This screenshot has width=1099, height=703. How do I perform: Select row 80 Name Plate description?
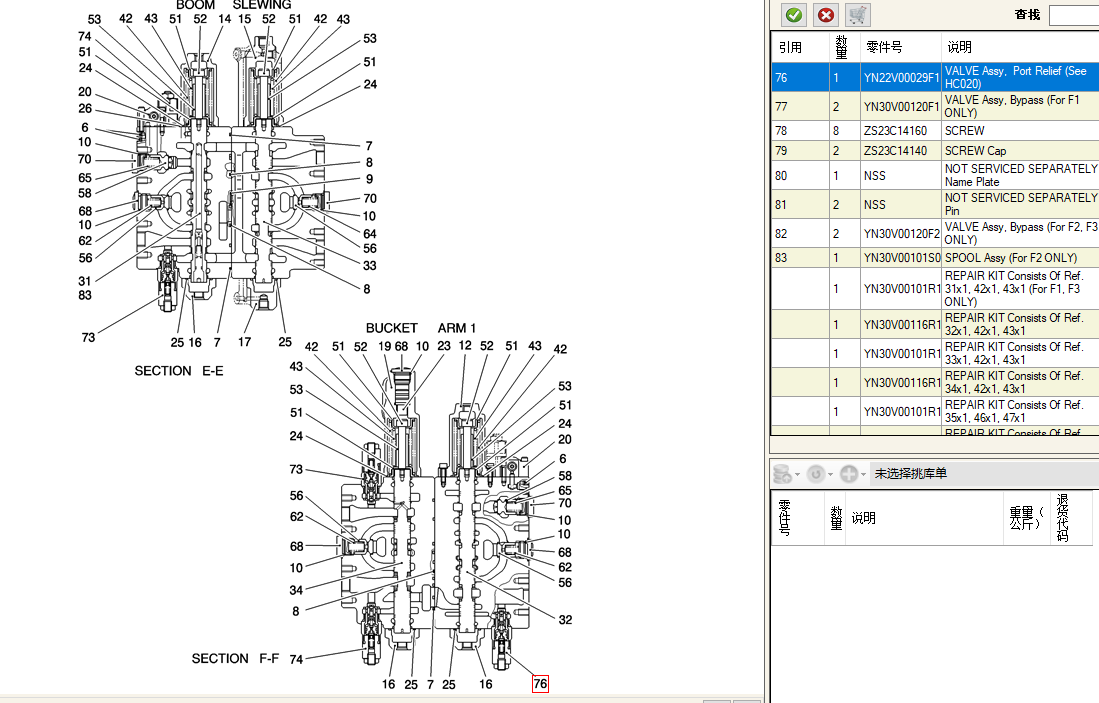[x=1020, y=175]
